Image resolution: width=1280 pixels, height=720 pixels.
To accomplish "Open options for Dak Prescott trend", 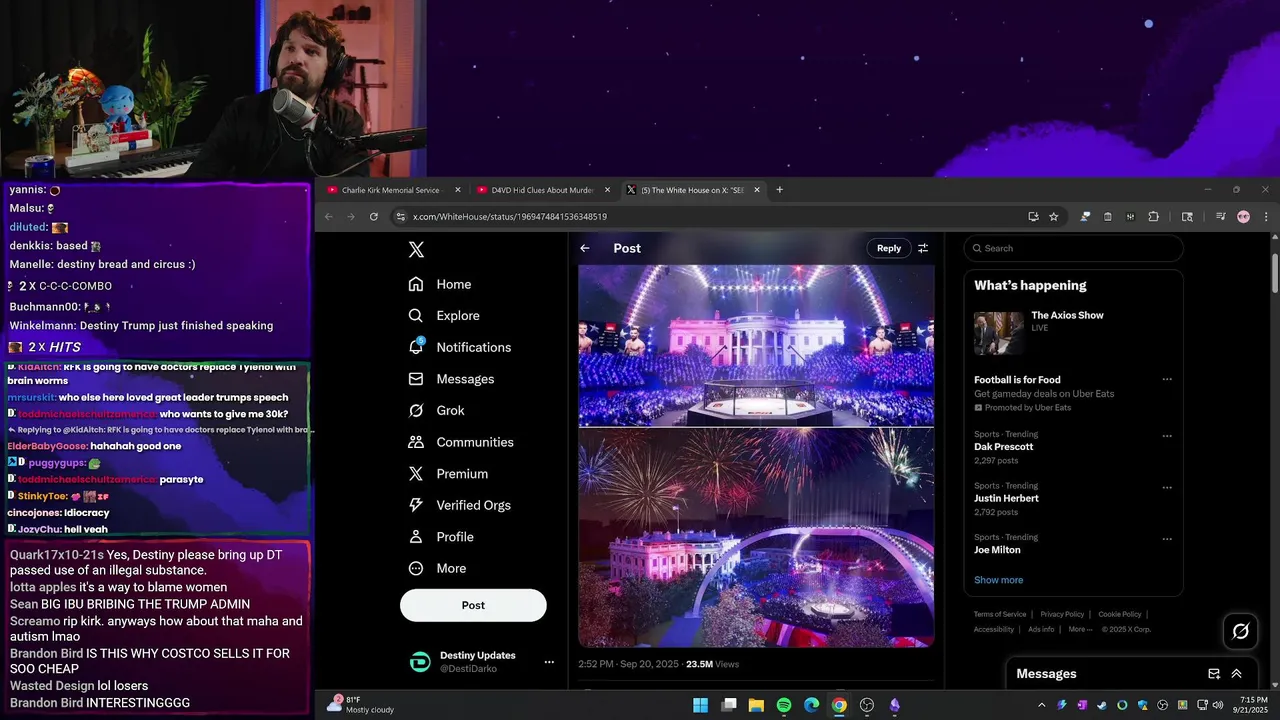I will (x=1167, y=436).
